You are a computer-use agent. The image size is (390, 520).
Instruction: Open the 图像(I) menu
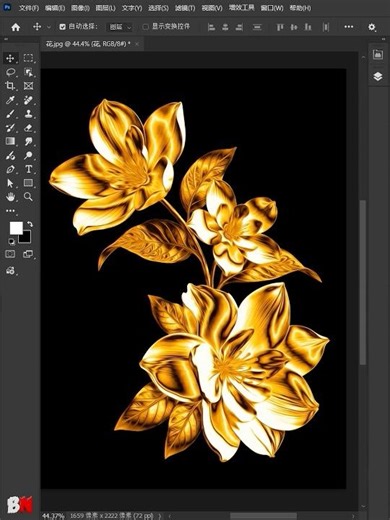(x=80, y=8)
